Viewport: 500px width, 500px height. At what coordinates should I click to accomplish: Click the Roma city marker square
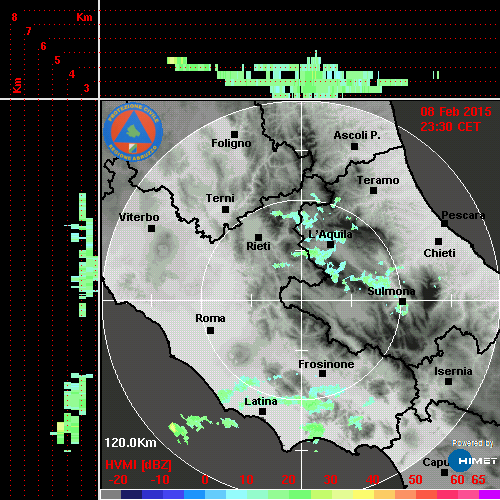210,331
